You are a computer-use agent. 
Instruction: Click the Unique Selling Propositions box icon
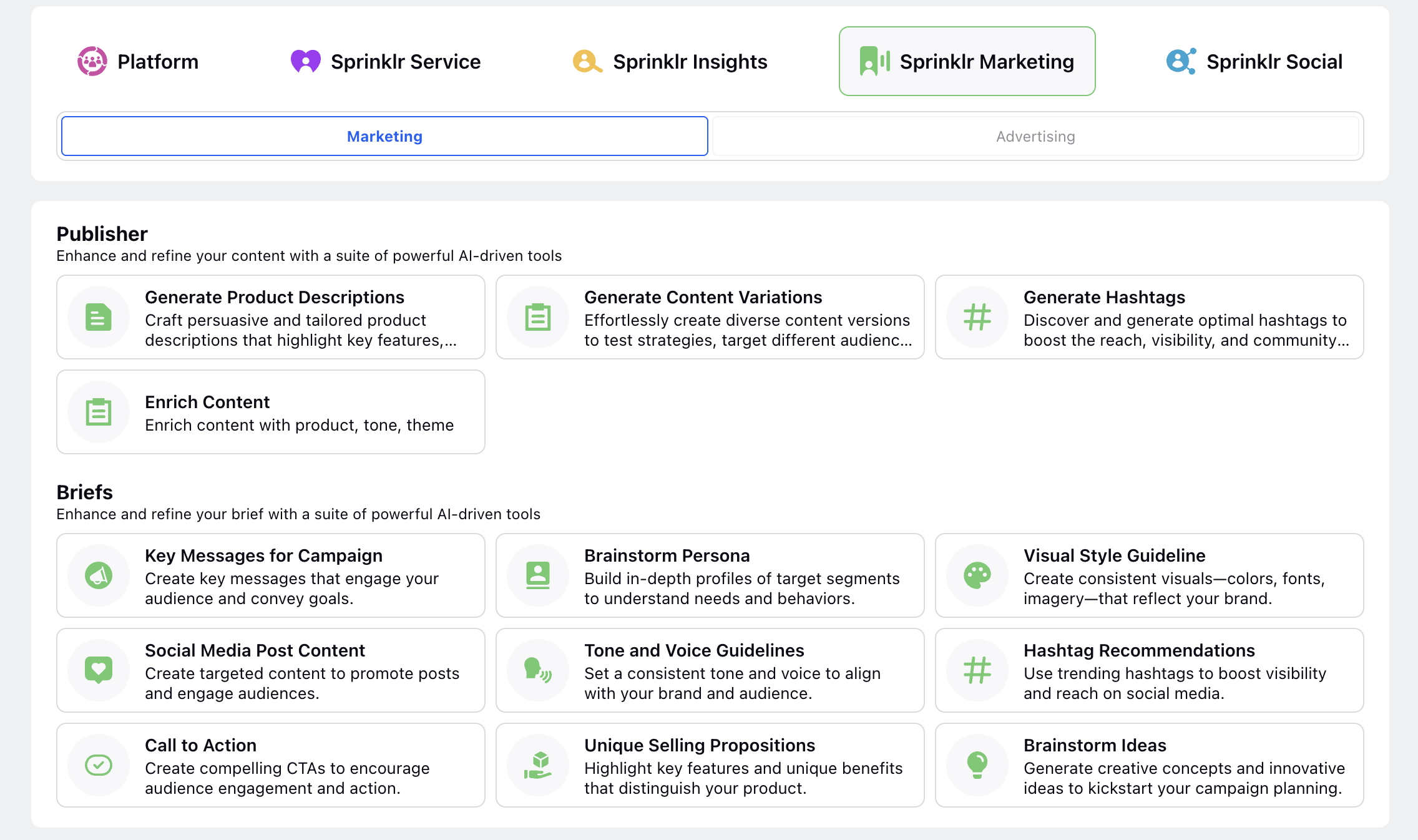(538, 765)
